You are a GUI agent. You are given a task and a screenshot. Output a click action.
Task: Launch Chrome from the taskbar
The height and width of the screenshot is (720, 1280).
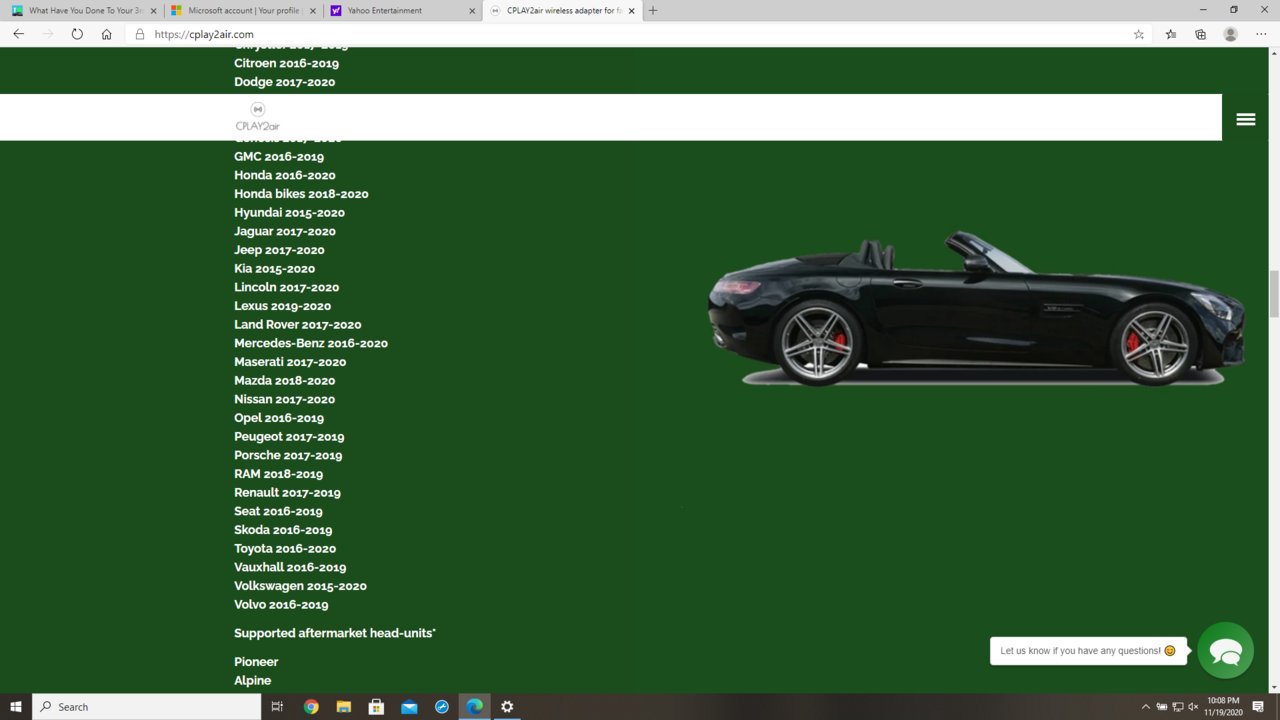311,706
